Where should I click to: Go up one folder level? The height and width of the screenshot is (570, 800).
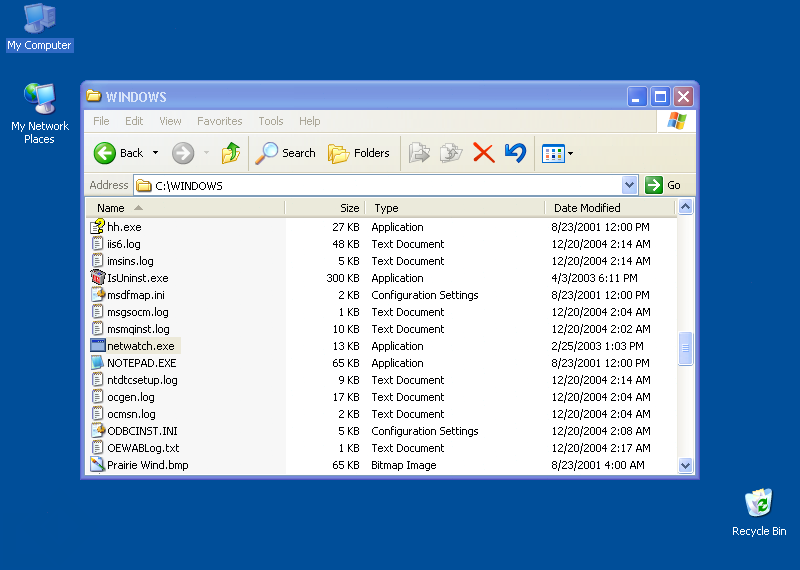[231, 153]
